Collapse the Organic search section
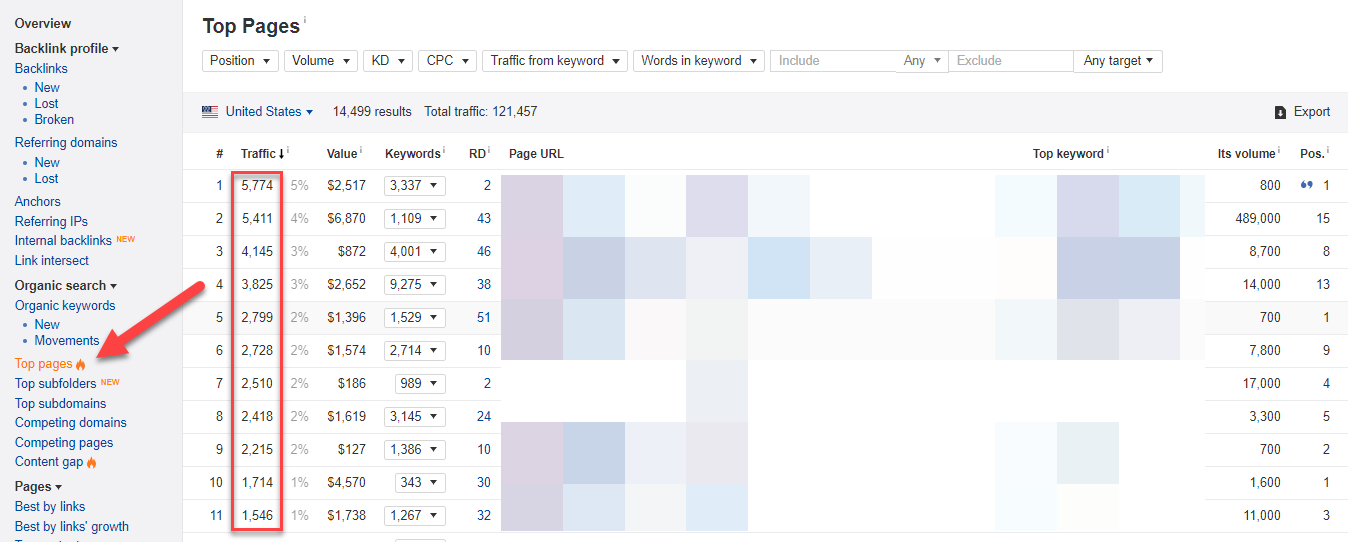The width and height of the screenshot is (1348, 542). (x=66, y=286)
